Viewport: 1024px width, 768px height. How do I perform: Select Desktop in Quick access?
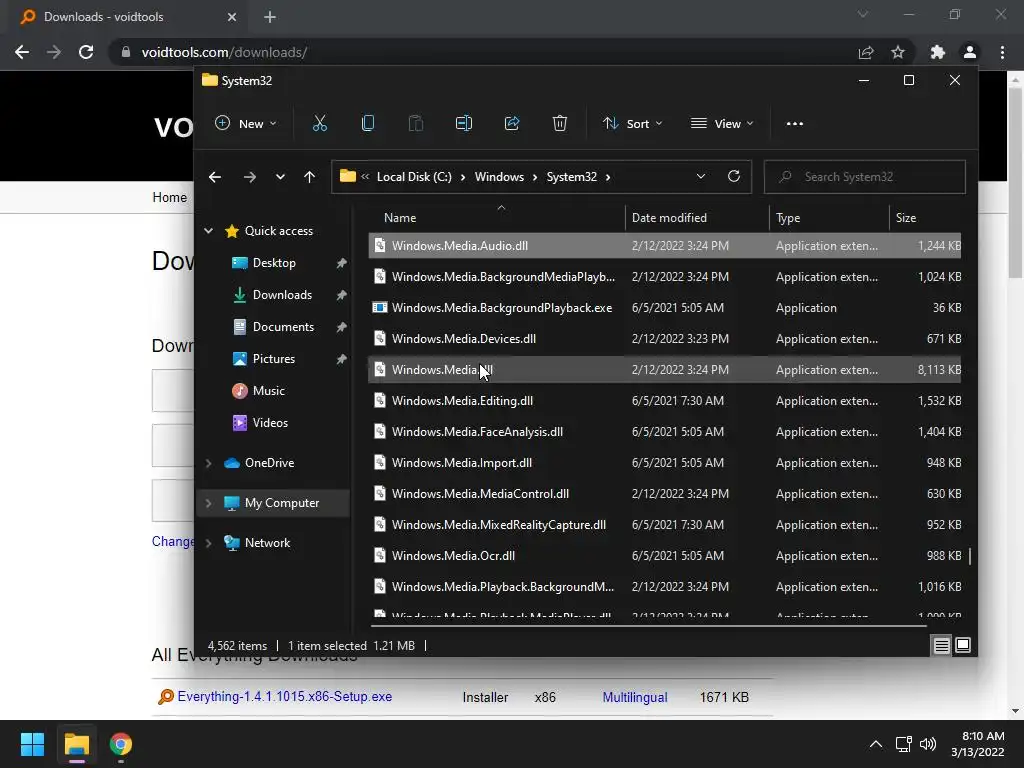coord(274,263)
